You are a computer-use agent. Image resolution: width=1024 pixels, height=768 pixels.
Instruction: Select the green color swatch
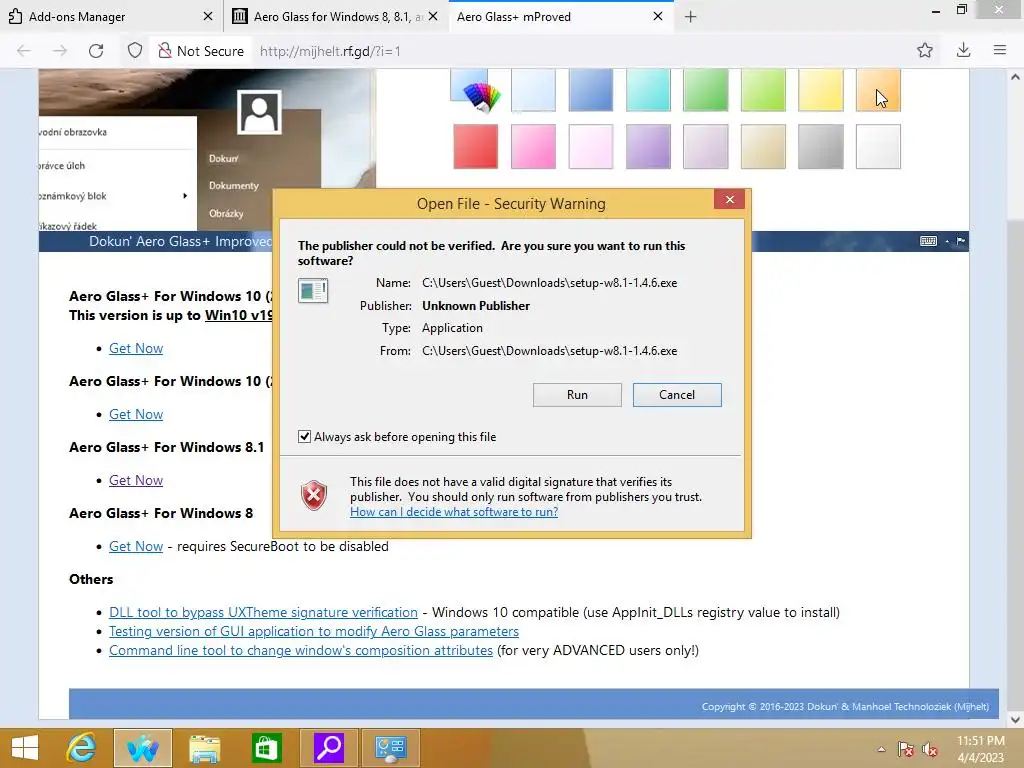point(705,90)
